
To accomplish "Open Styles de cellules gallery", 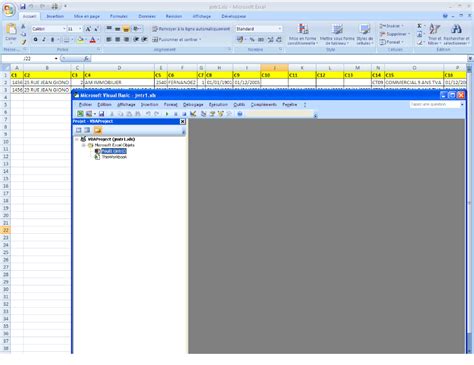I will pos(365,34).
